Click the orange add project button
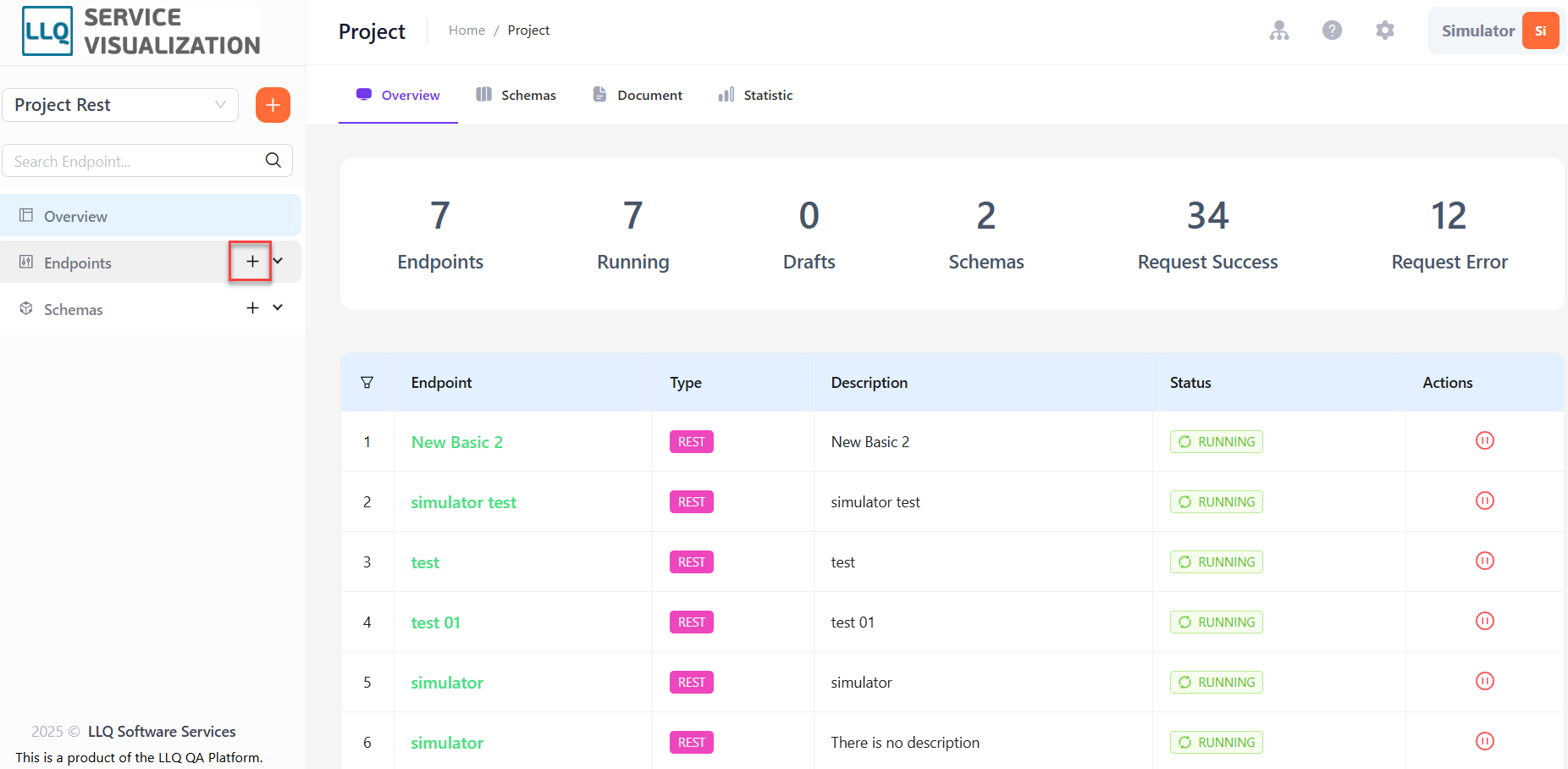 [273, 105]
